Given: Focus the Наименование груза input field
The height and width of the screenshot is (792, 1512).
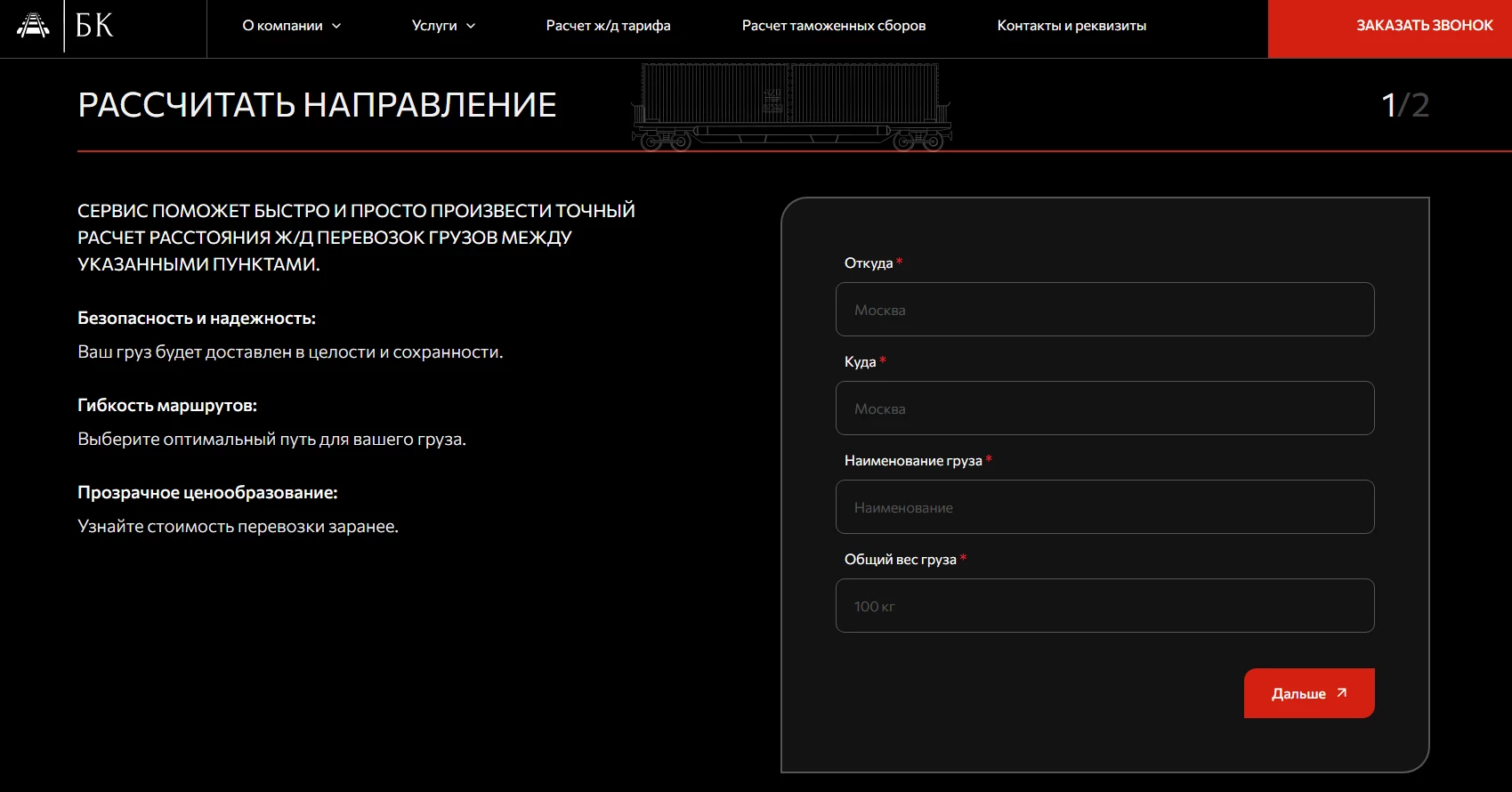Looking at the screenshot, I should tap(1104, 507).
